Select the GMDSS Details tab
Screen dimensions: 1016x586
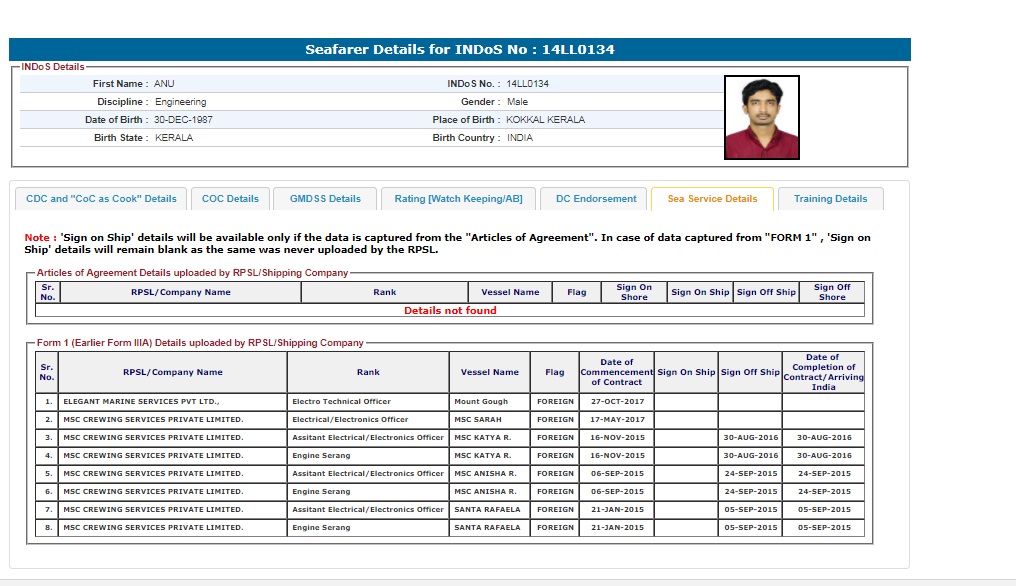(325, 199)
